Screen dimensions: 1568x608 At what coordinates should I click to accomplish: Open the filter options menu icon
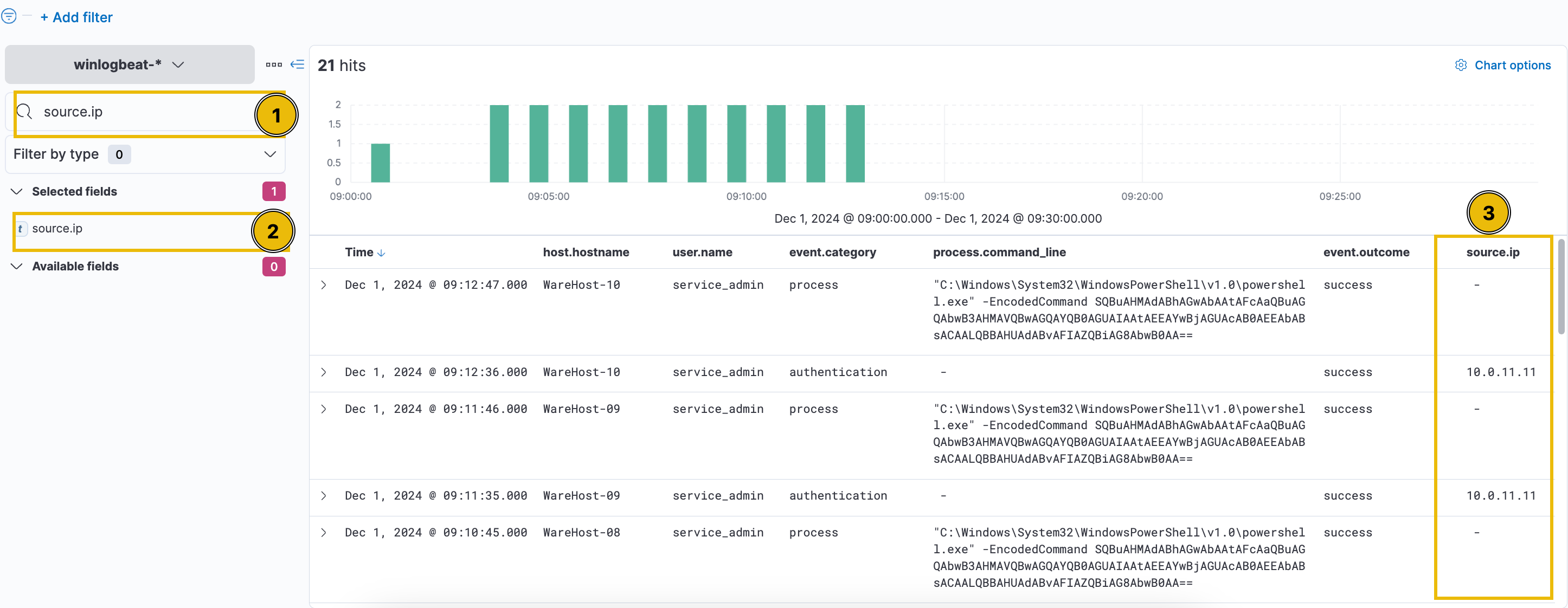[x=9, y=16]
